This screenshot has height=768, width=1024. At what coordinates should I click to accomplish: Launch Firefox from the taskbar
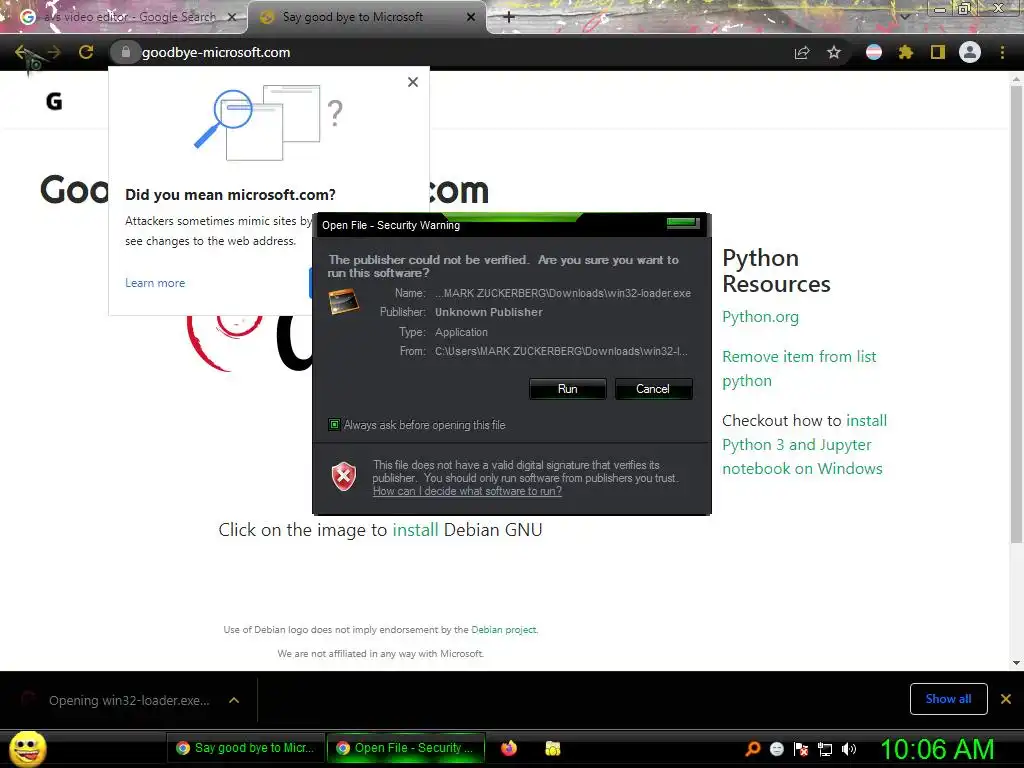pyautogui.click(x=509, y=748)
